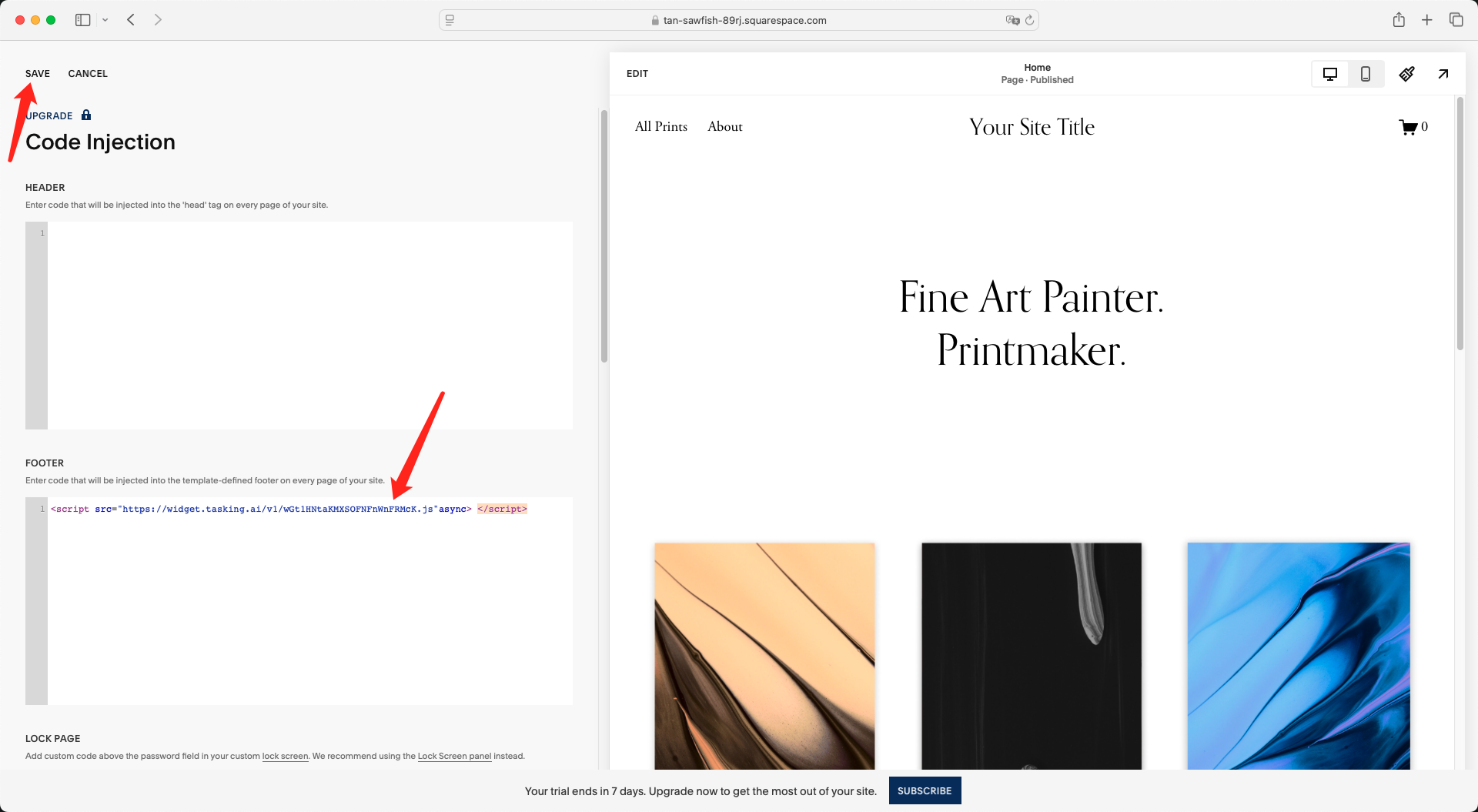
Task: Click the translate icon in the address bar
Action: pyautogui.click(x=1012, y=20)
